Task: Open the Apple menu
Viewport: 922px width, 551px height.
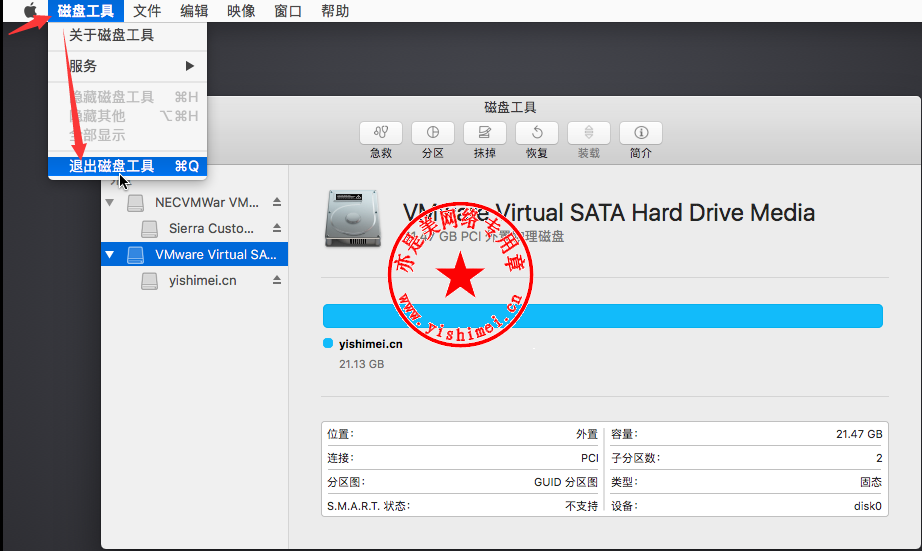Action: click(x=31, y=11)
